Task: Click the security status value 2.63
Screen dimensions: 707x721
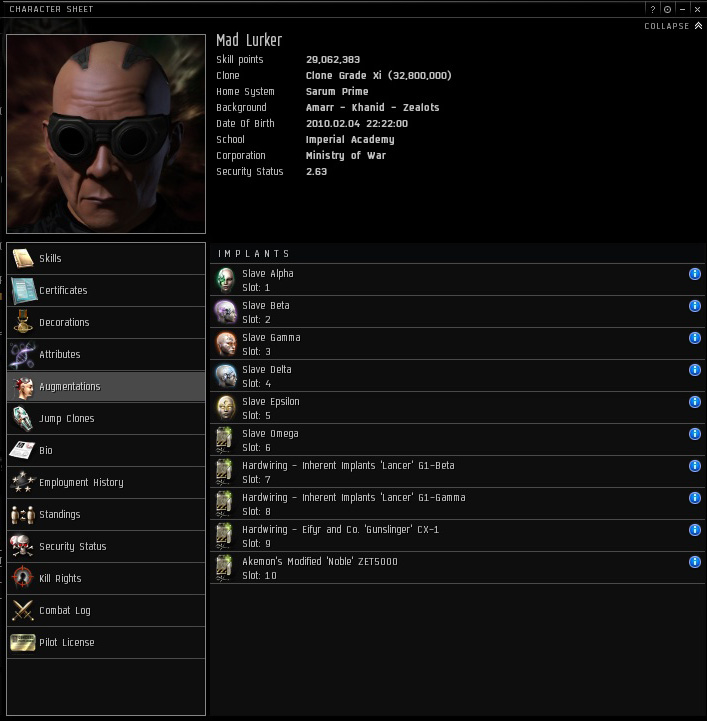Action: (316, 172)
